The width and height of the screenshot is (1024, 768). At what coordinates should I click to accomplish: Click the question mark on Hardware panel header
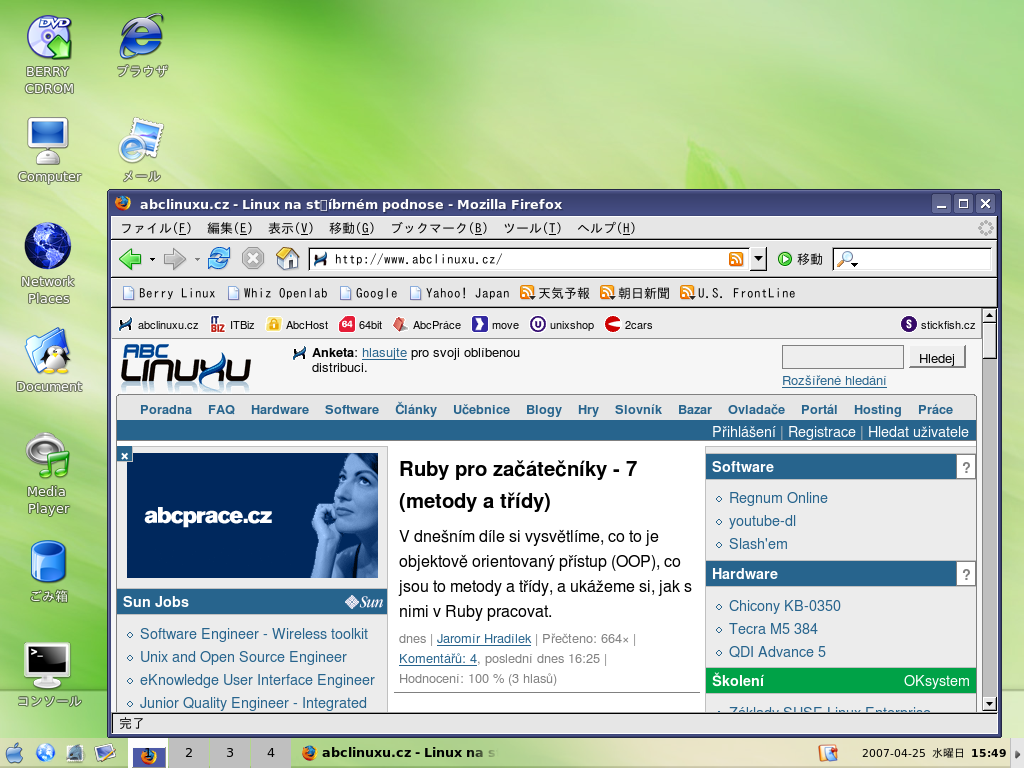tap(966, 575)
